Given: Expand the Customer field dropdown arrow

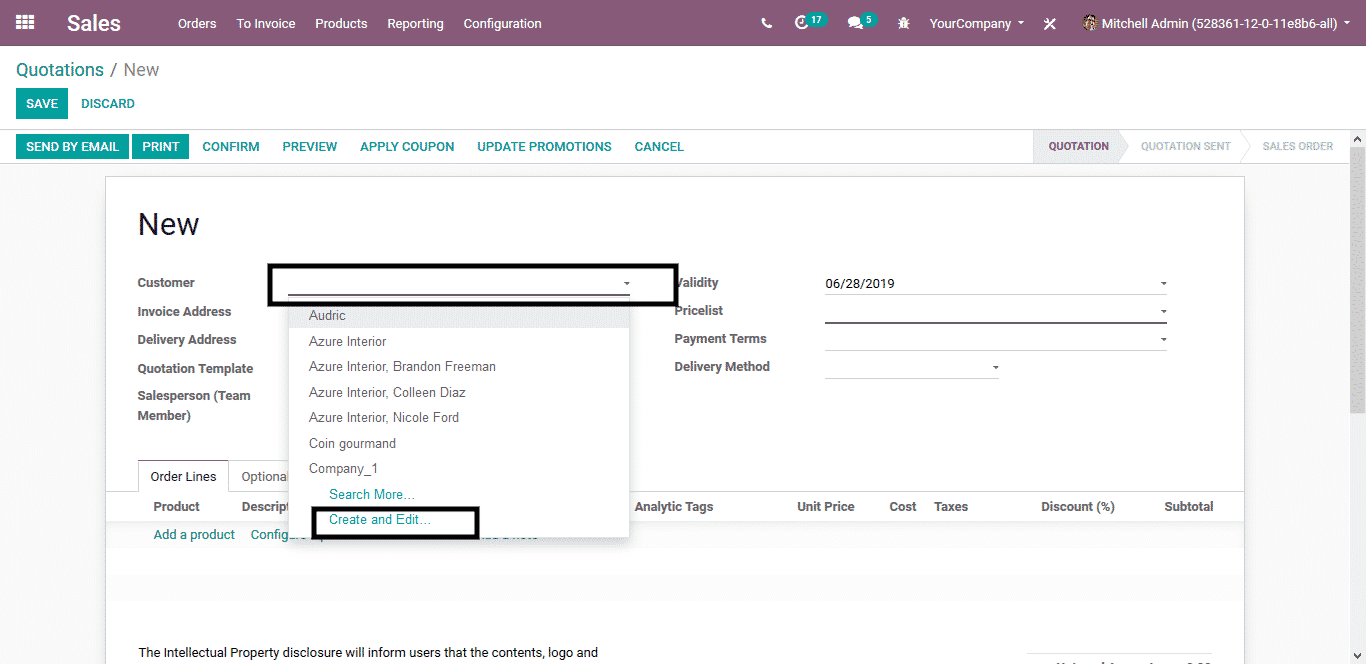Looking at the screenshot, I should 626,284.
